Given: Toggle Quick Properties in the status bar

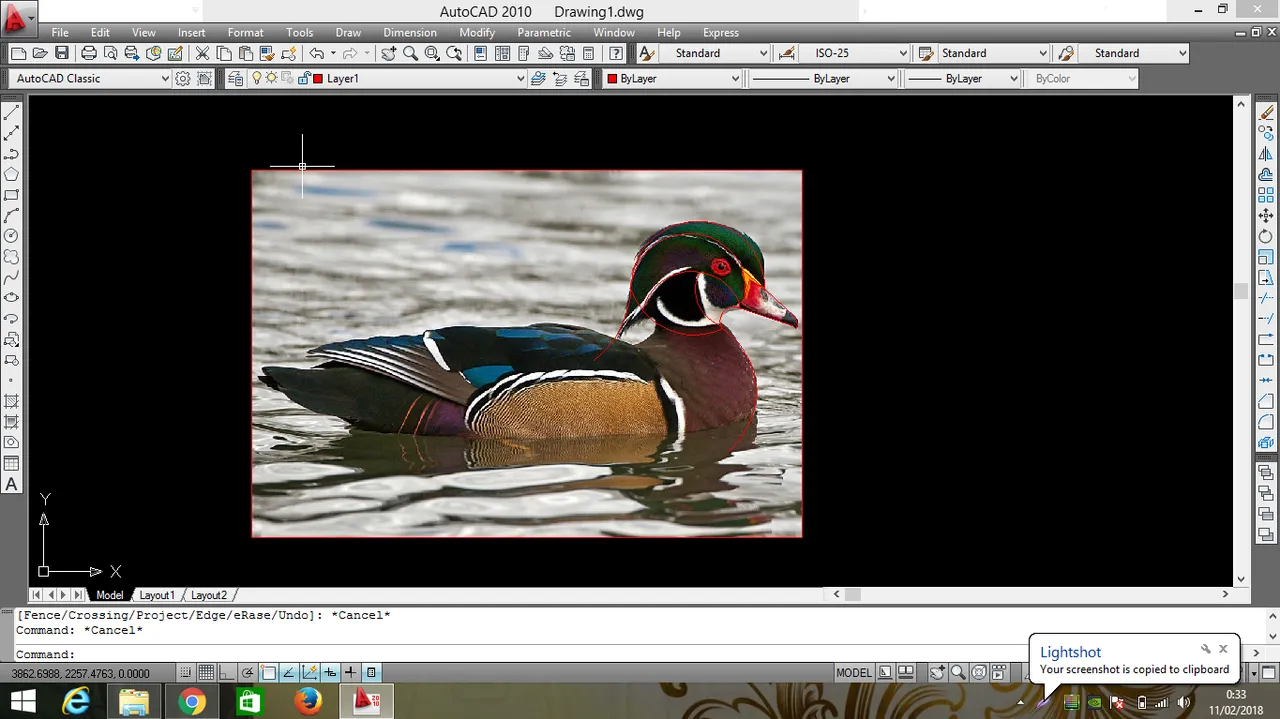Looking at the screenshot, I should tap(371, 673).
